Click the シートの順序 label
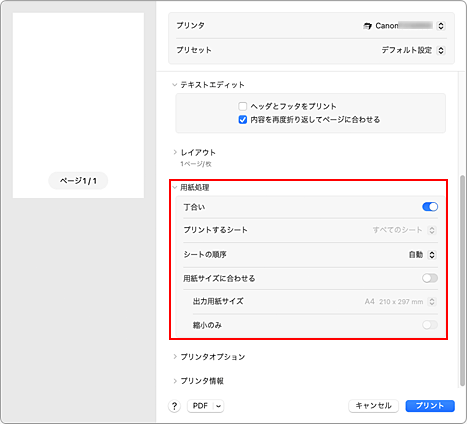 click(205, 255)
